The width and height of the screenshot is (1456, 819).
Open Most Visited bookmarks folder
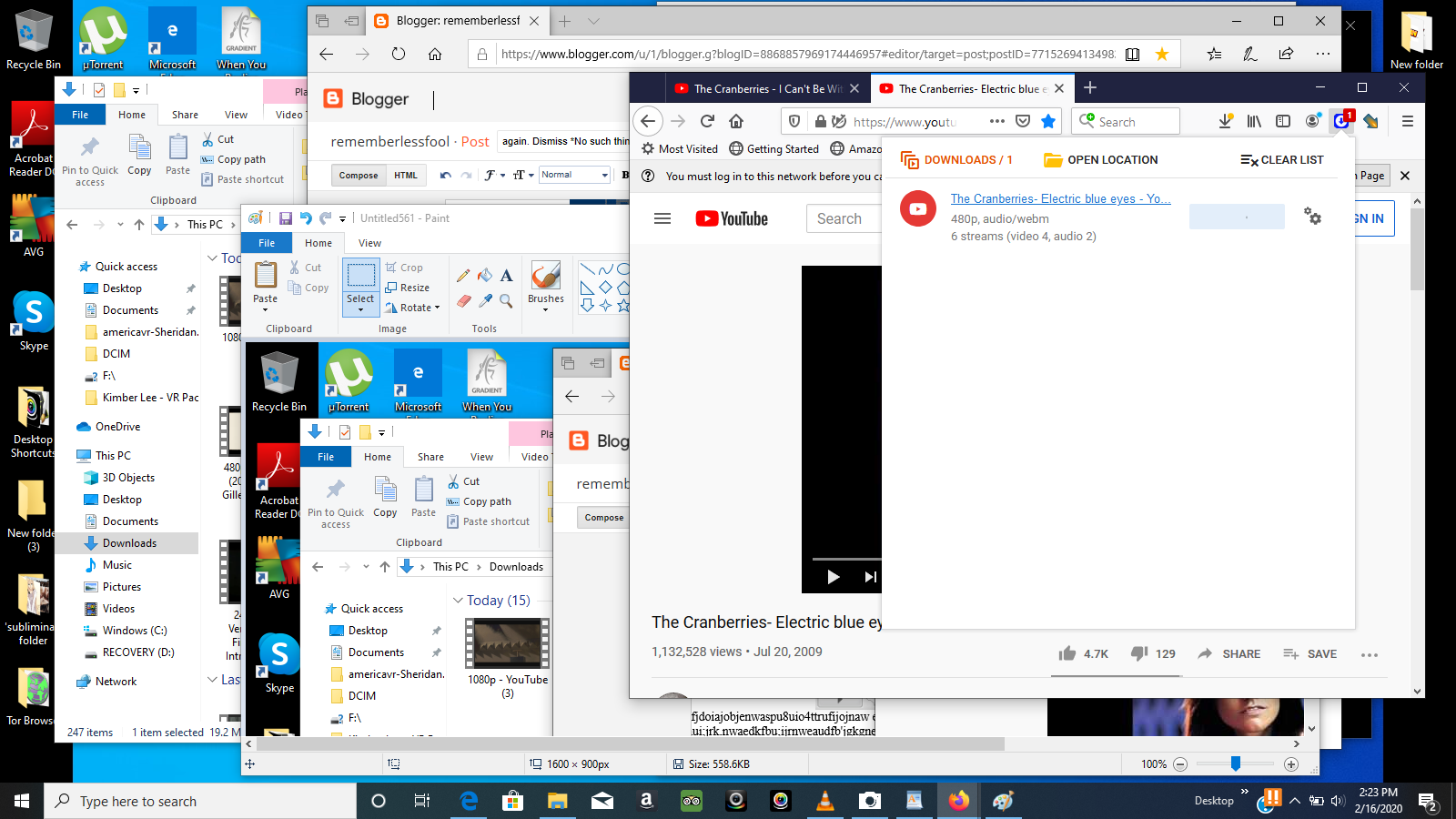pyautogui.click(x=680, y=148)
